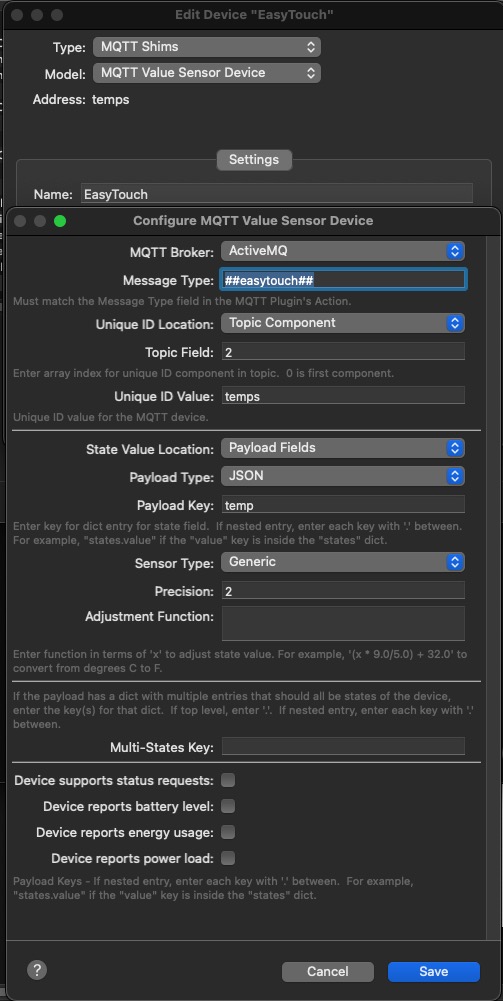503x1001 pixels.
Task: Click the Message Type text field
Action: point(343,280)
